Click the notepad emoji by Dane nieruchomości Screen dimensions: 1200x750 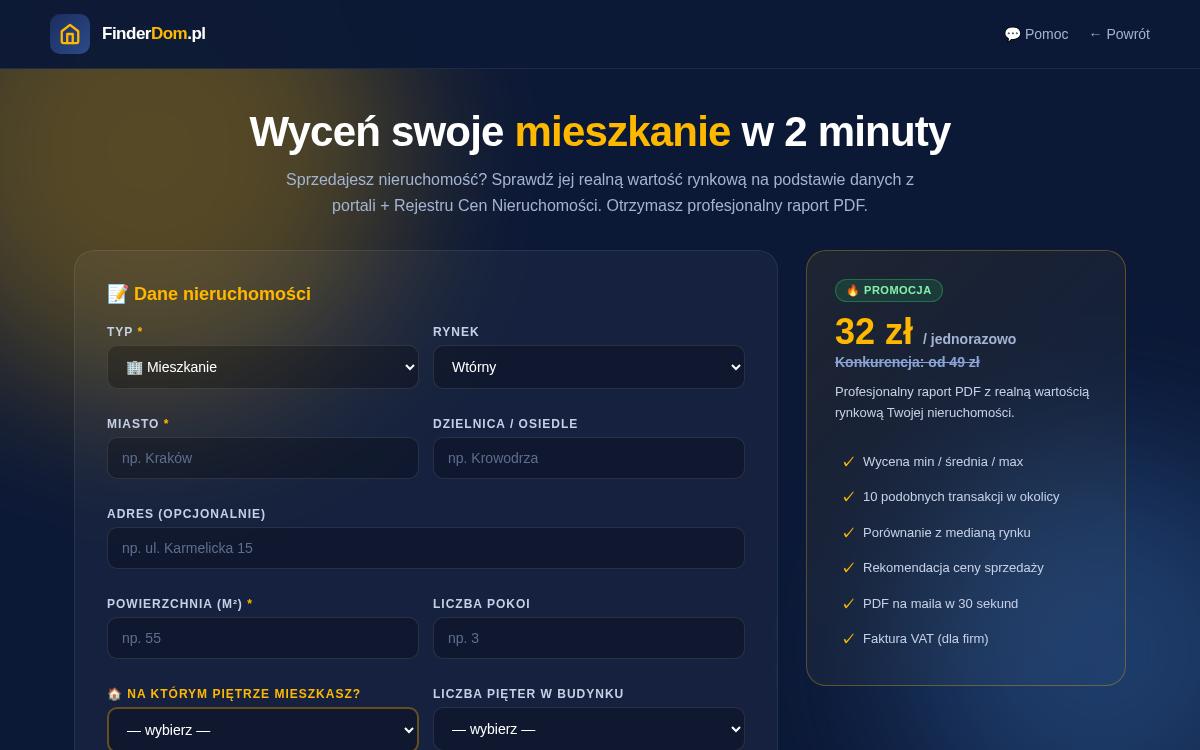click(118, 294)
